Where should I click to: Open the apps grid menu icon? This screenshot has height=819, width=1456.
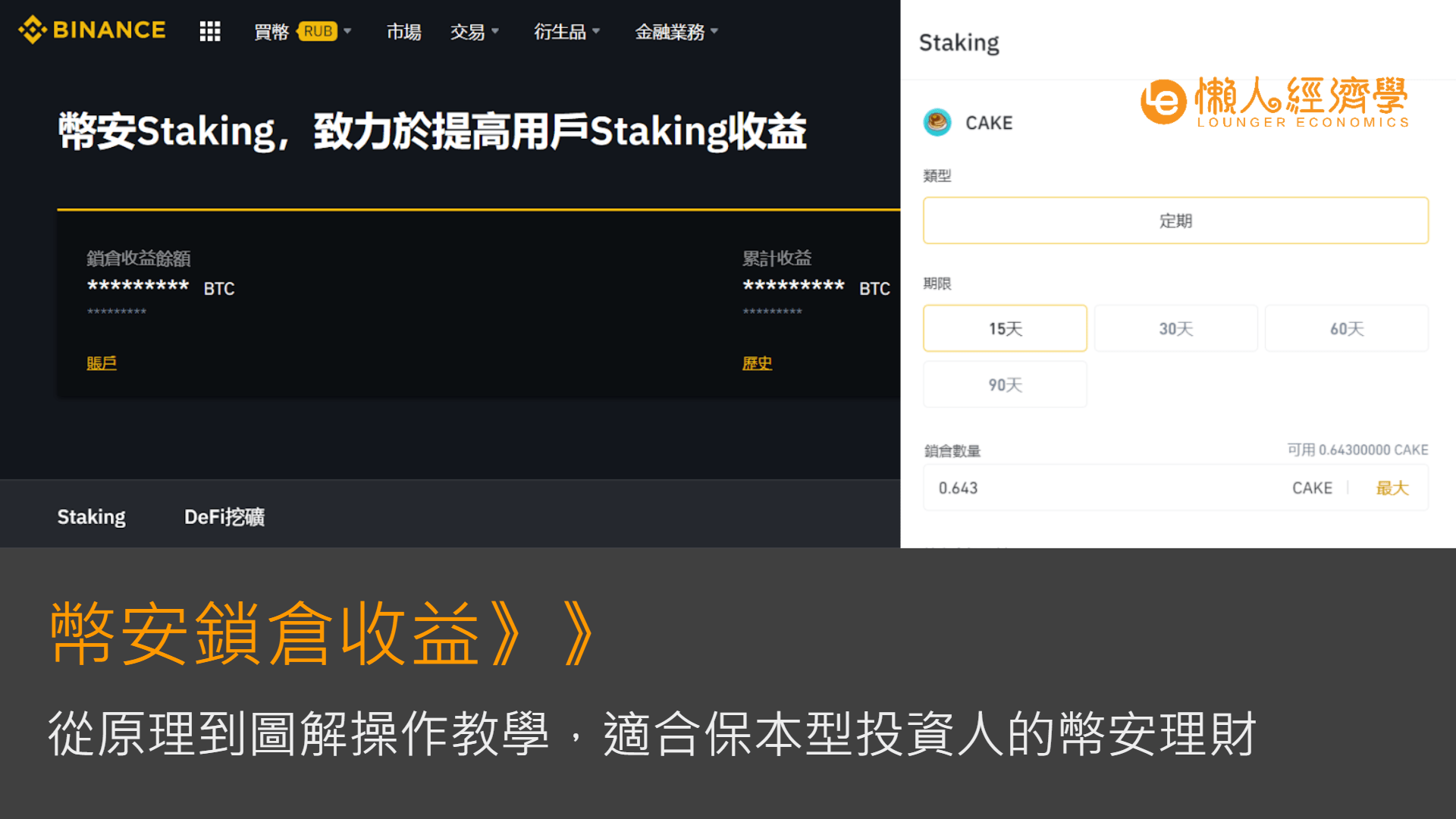pyautogui.click(x=210, y=31)
